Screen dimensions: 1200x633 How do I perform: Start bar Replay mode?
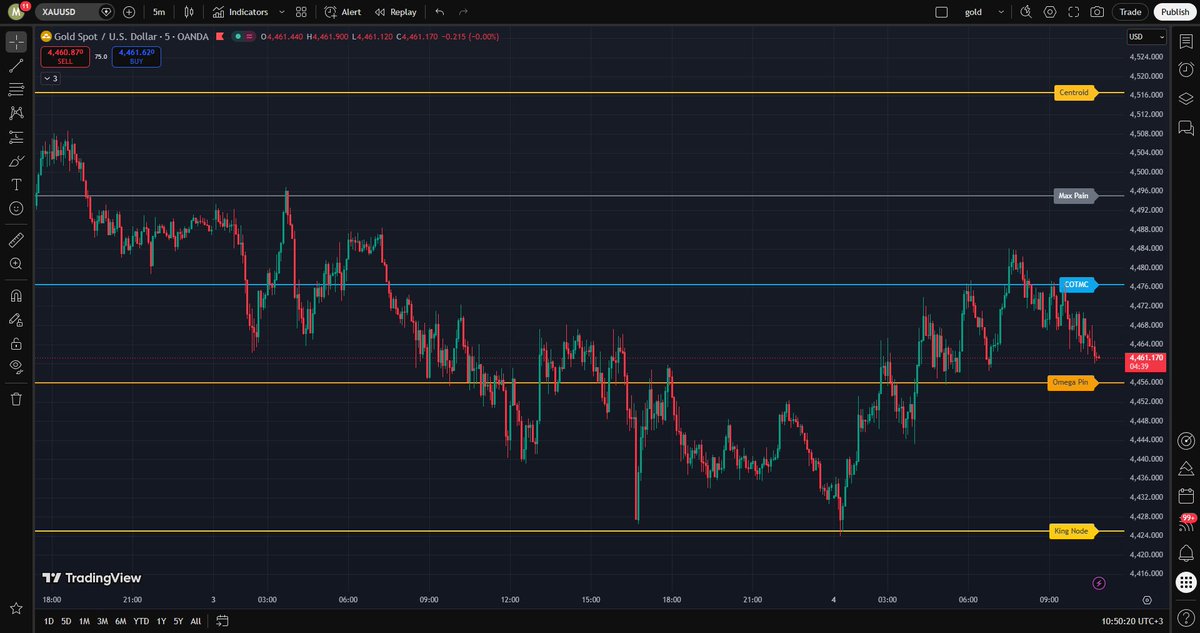tap(396, 12)
